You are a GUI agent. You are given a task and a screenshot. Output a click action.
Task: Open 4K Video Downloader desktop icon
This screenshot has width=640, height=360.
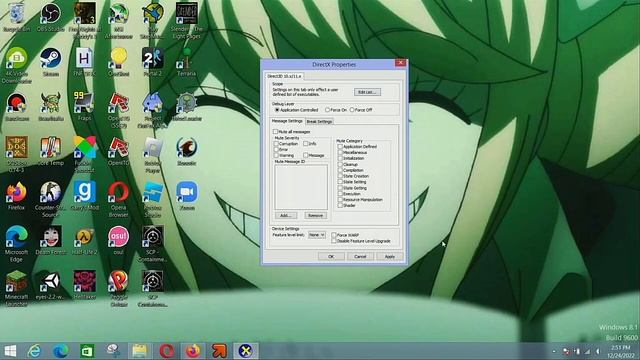(16, 65)
